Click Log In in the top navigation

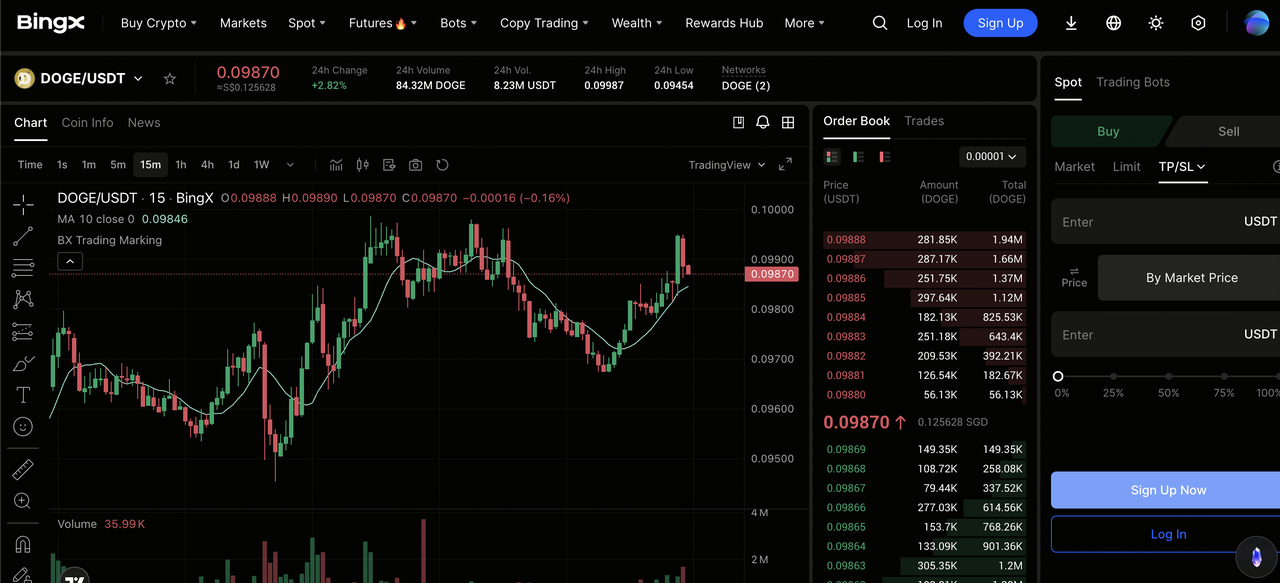pos(924,23)
